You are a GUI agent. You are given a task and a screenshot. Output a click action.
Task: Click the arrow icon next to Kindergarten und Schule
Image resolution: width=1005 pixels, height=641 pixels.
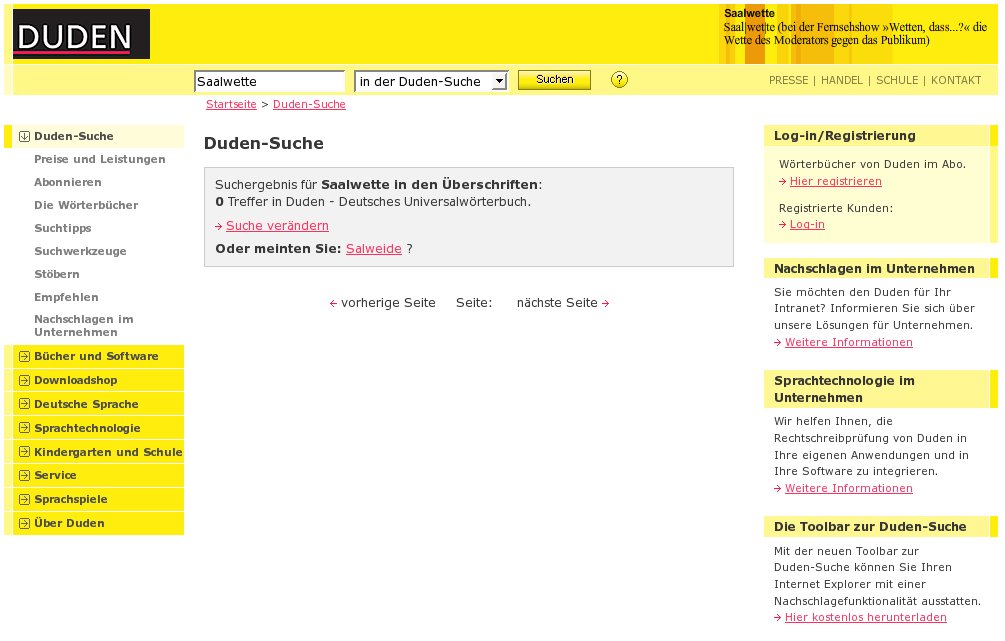pos(24,452)
